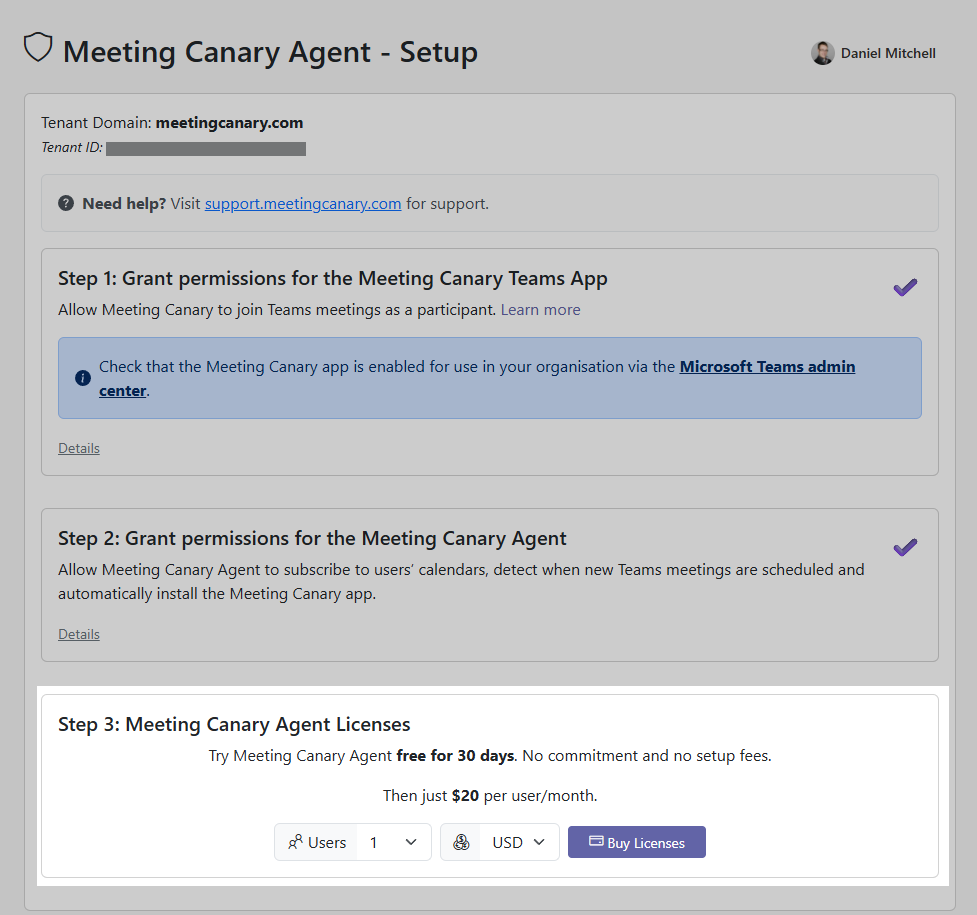Click the Learn more link in Step 1
The image size is (977, 915).
tap(540, 309)
